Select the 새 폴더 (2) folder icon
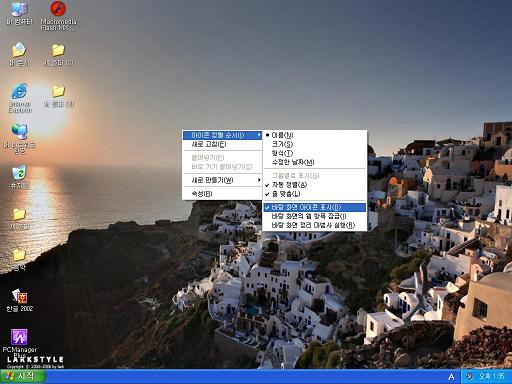The image size is (512, 384). point(58,54)
